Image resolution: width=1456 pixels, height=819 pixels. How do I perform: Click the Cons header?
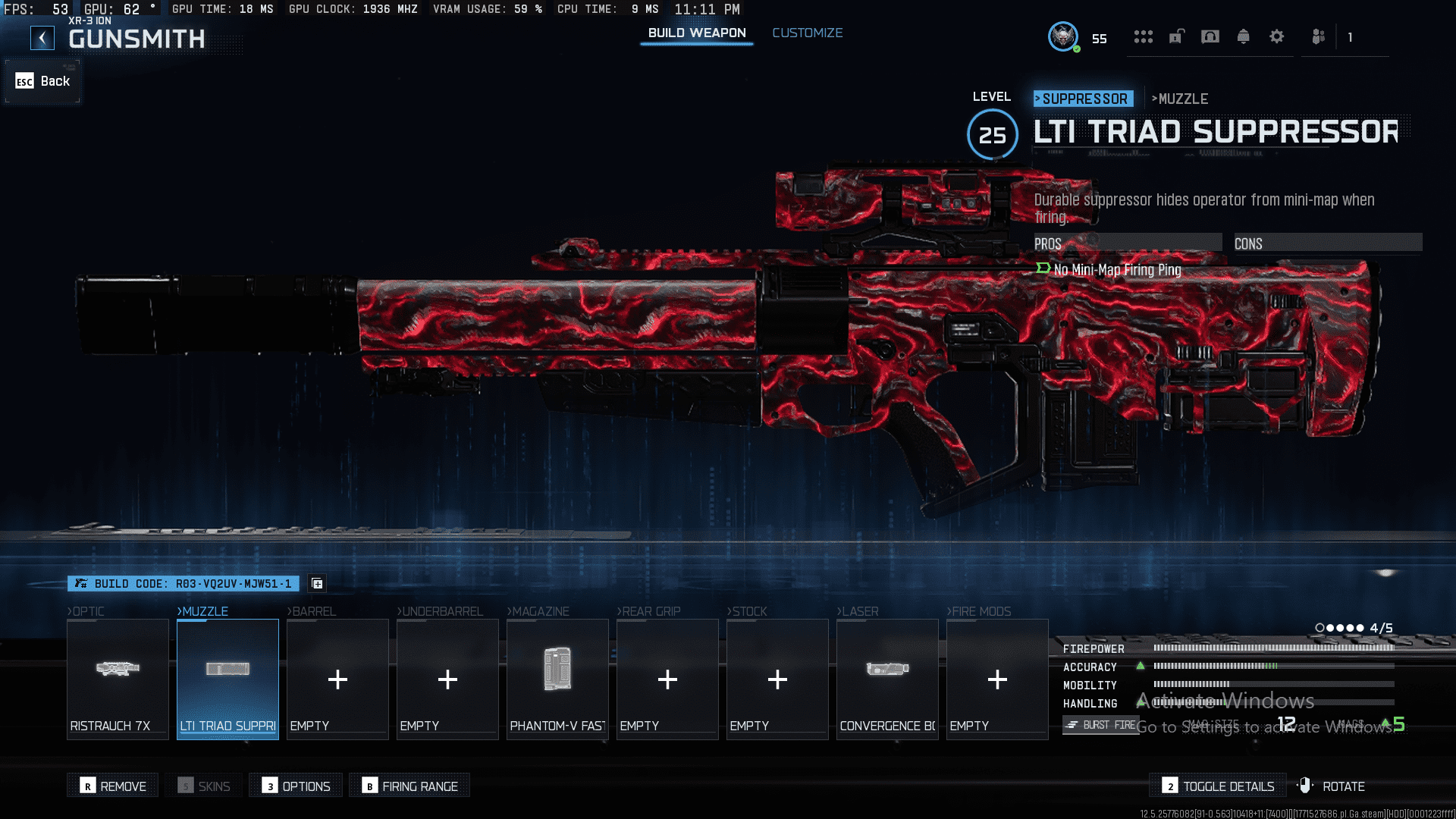(1328, 243)
